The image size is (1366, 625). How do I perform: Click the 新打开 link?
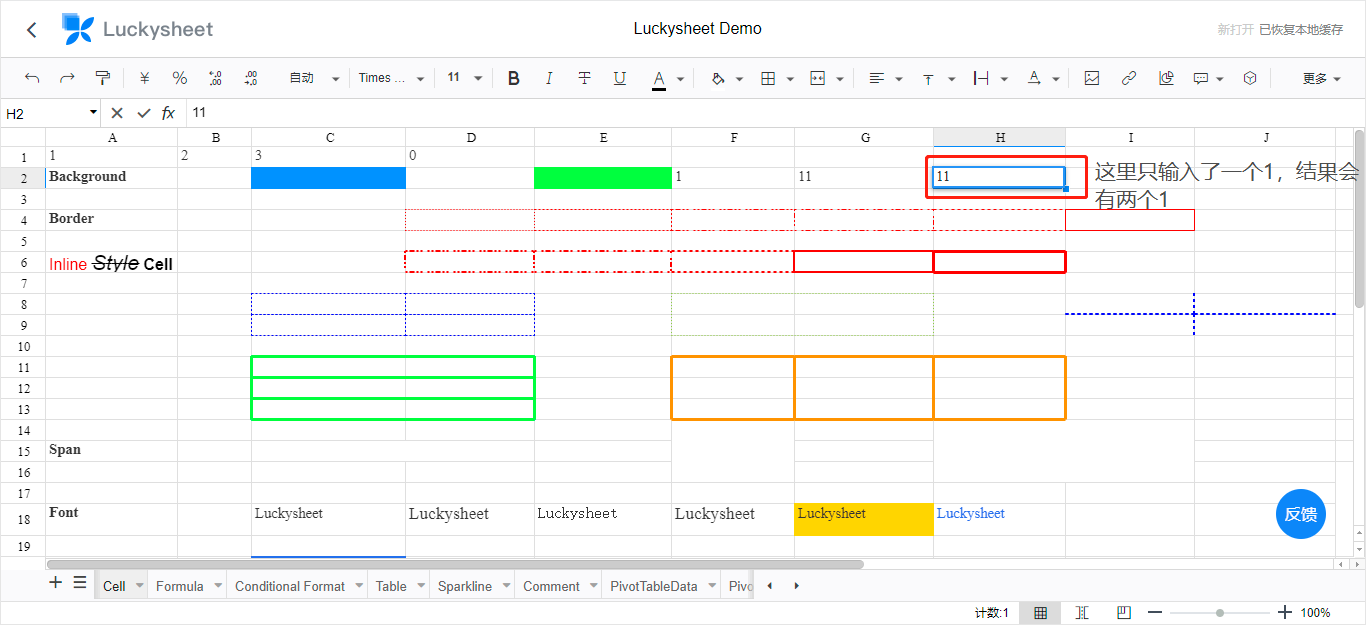tap(1235, 30)
